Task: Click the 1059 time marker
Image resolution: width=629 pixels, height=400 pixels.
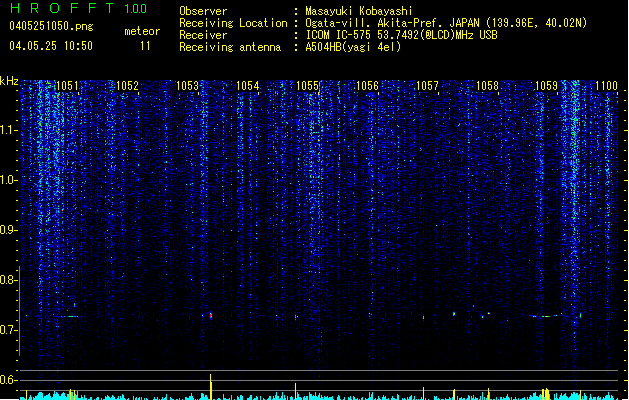Action: (547, 86)
